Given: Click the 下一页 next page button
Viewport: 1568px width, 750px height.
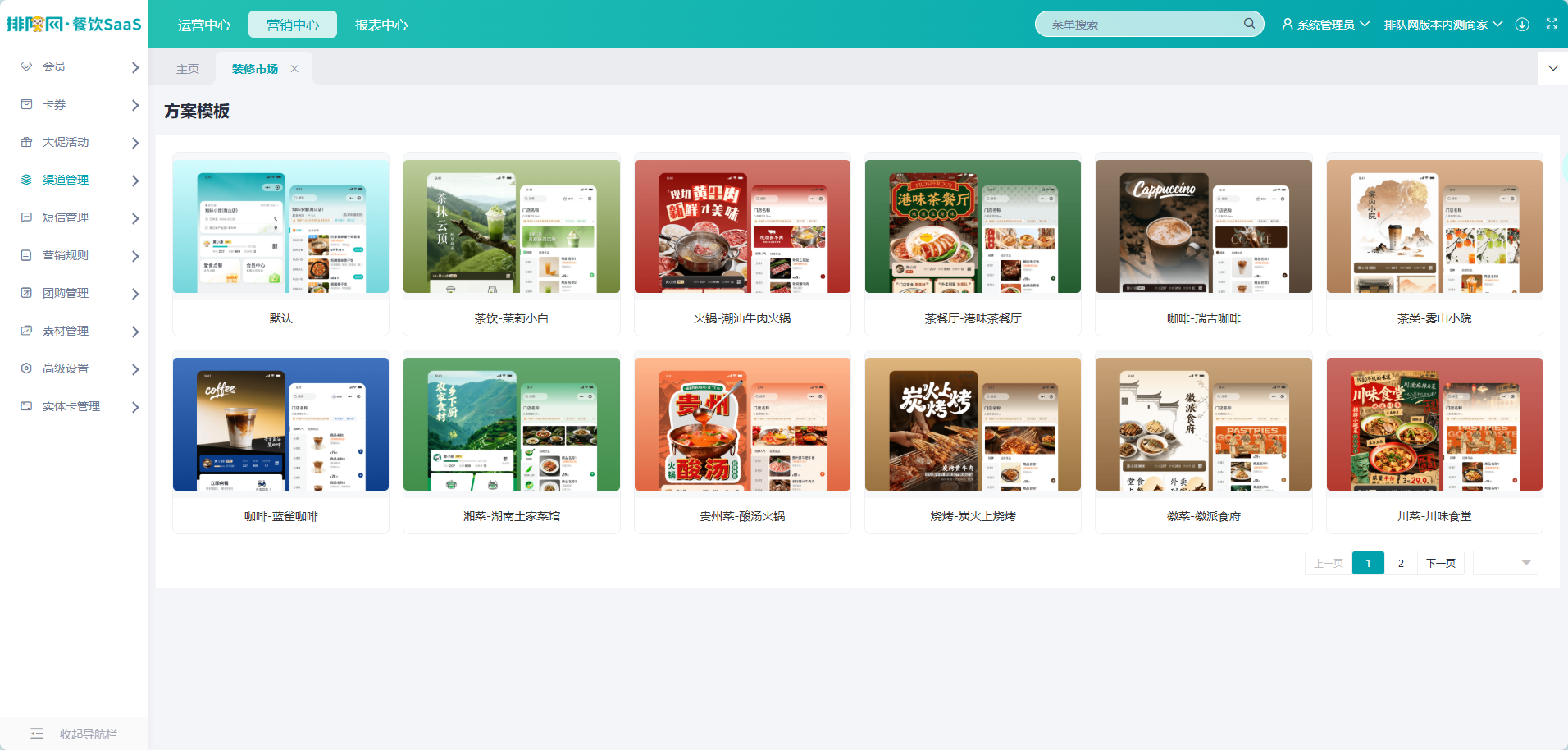Looking at the screenshot, I should click(x=1441, y=563).
